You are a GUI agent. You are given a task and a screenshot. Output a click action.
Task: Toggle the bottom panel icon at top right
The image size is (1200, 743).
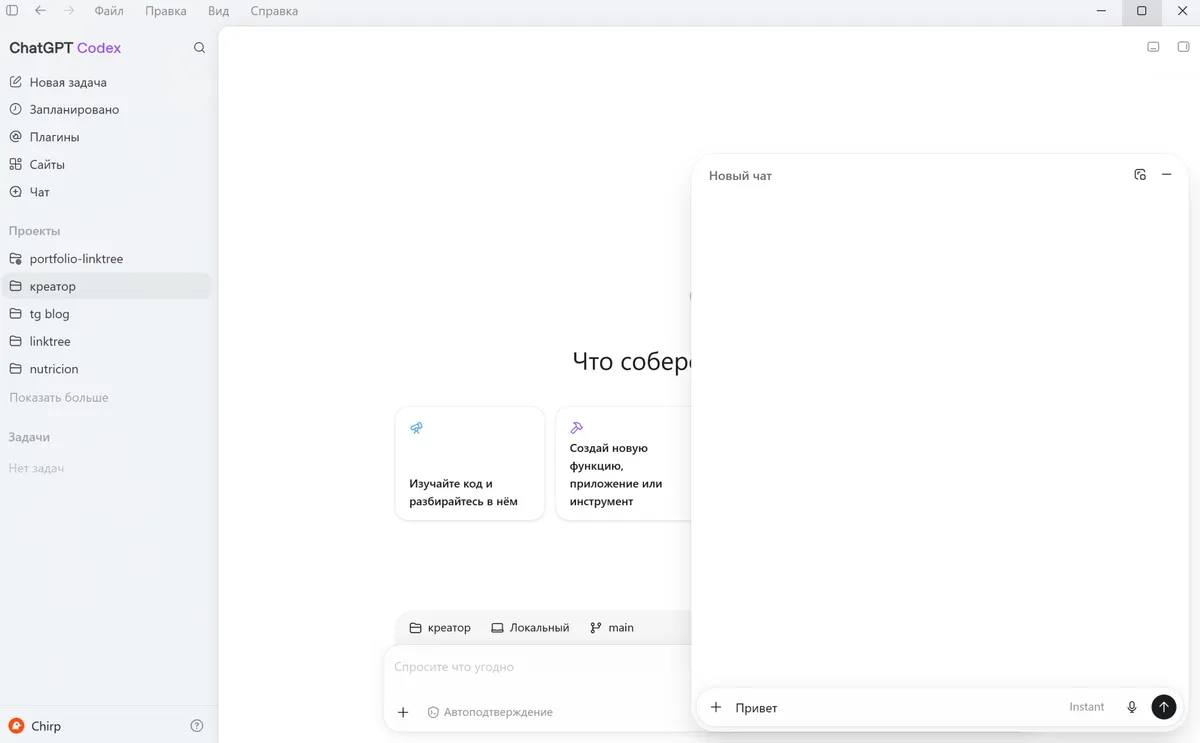pos(1153,47)
